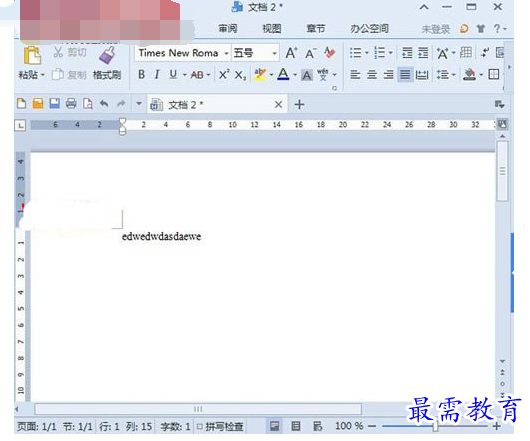This screenshot has height=441, width=530.
Task: Add a new document tab with plus
Action: pos(299,105)
